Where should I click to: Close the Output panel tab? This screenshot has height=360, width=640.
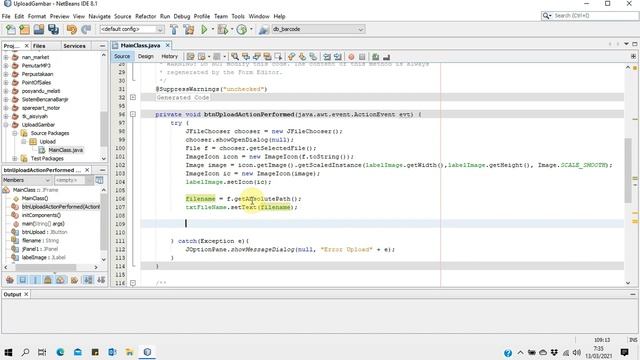[x=26, y=294]
